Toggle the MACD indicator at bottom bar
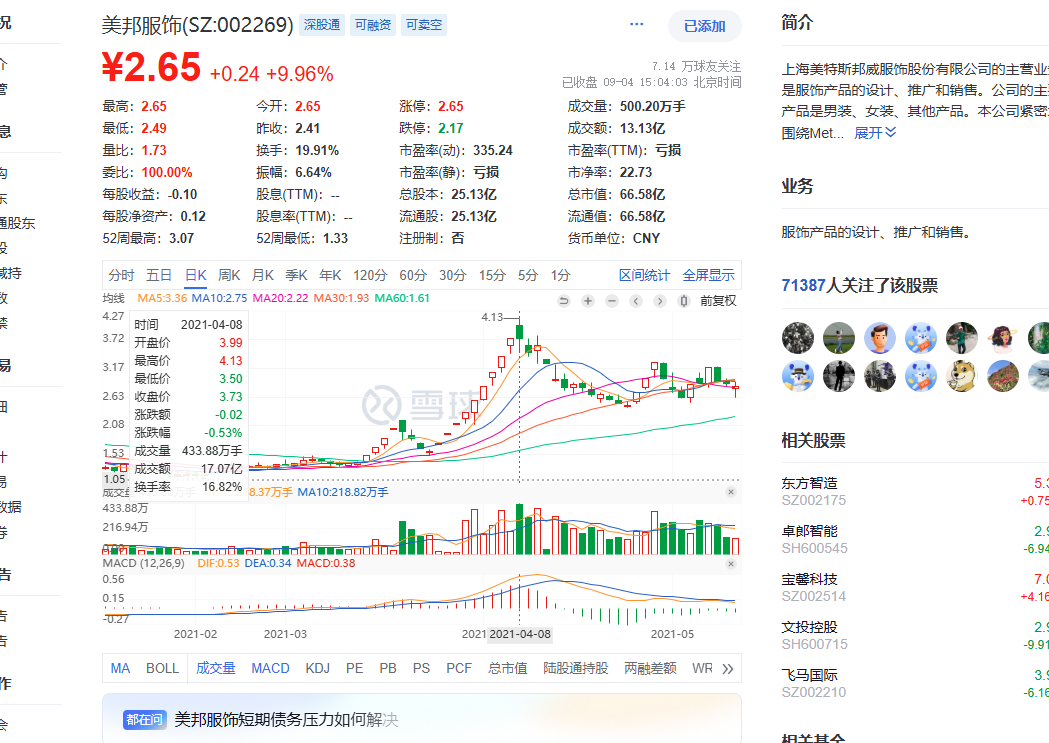Viewport: 1049px width, 743px height. [x=270, y=669]
